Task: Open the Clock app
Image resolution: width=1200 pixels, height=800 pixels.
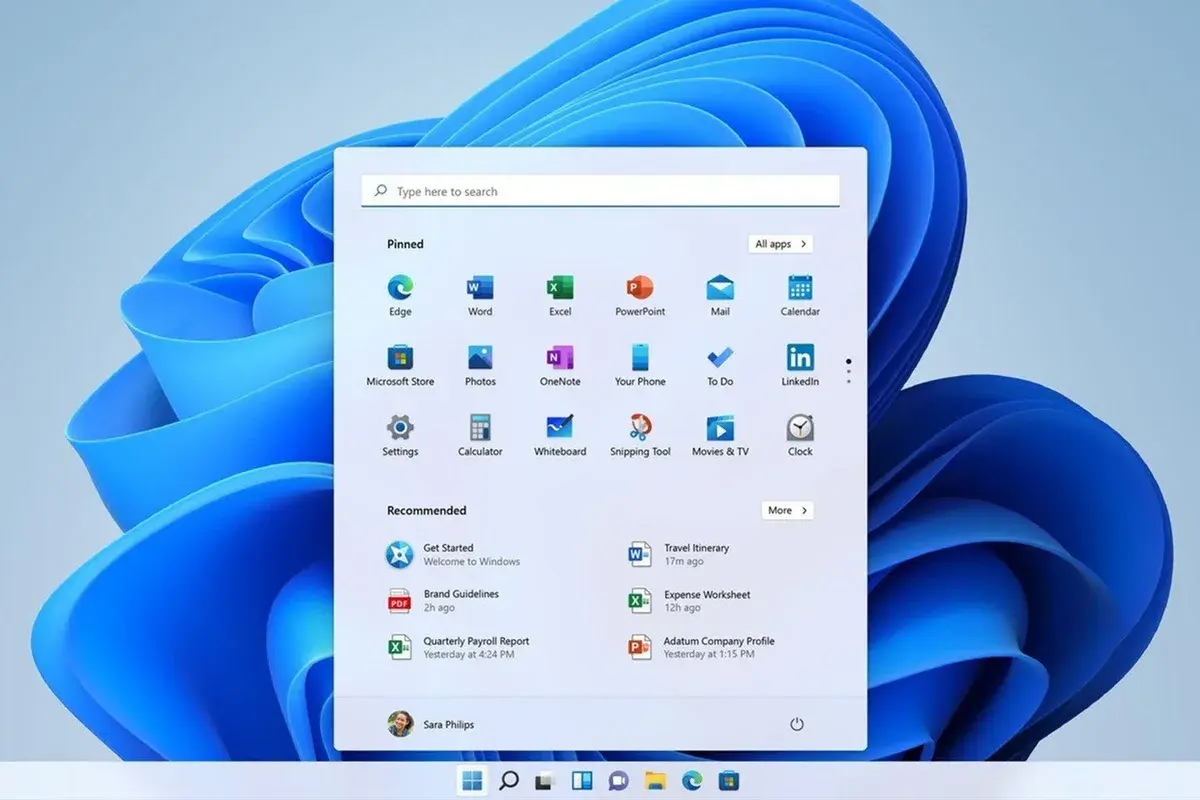Action: (x=800, y=436)
